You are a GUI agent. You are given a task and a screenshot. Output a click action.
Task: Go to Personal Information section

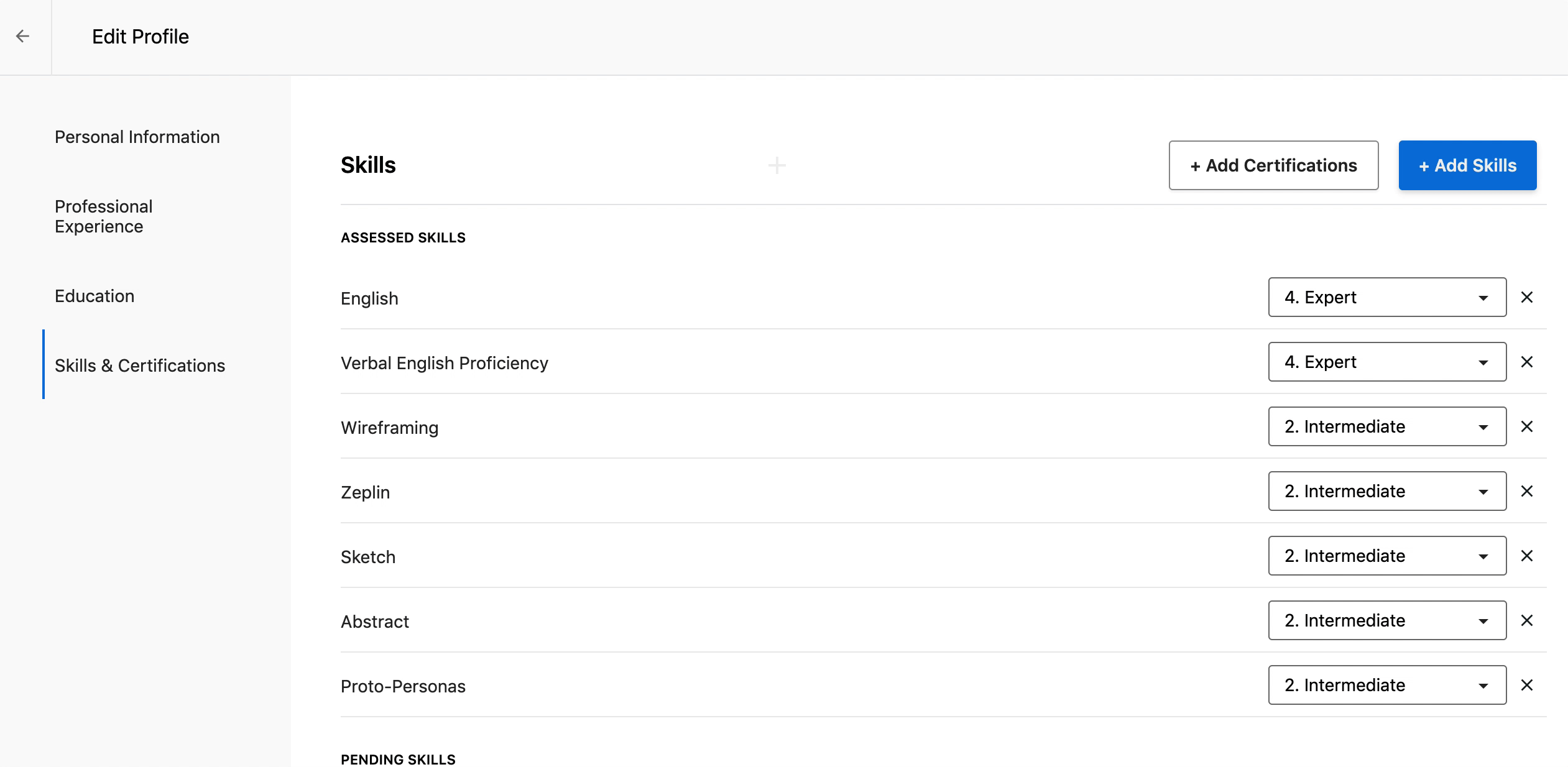click(137, 137)
